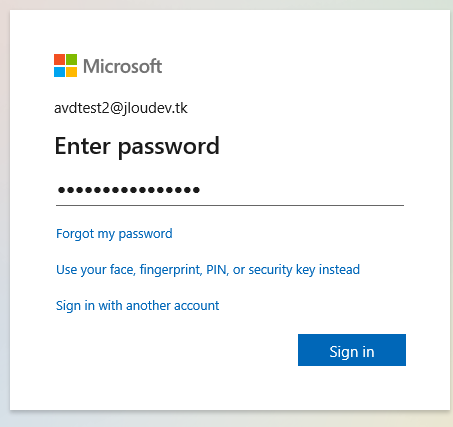Click the blue Sign in button
Image resolution: width=453 pixels, height=427 pixels.
[x=352, y=350]
